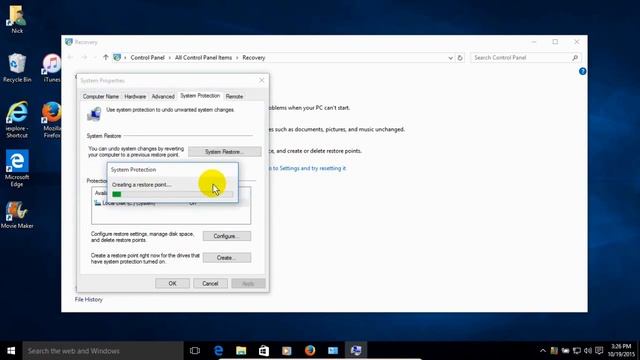Viewport: 640px width, 360px height.
Task: Refresh the Recovery control panel page
Action: click(x=460, y=58)
